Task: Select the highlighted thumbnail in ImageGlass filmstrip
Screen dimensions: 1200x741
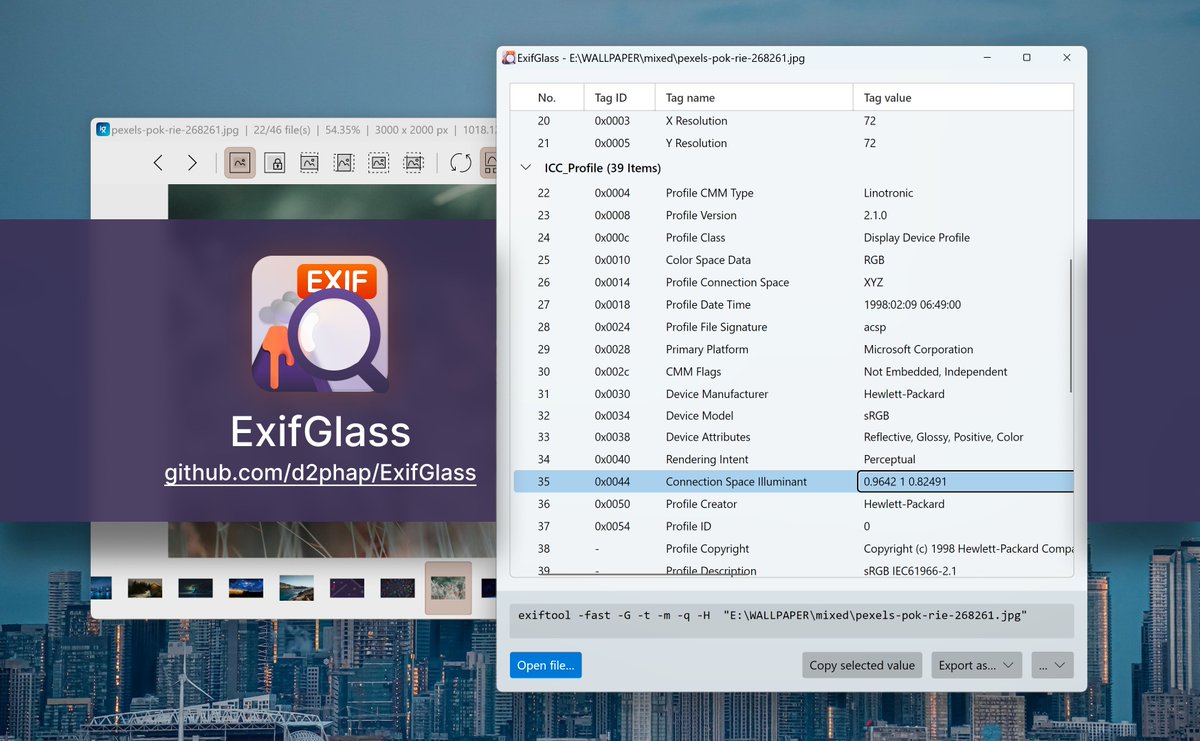Action: (x=448, y=587)
